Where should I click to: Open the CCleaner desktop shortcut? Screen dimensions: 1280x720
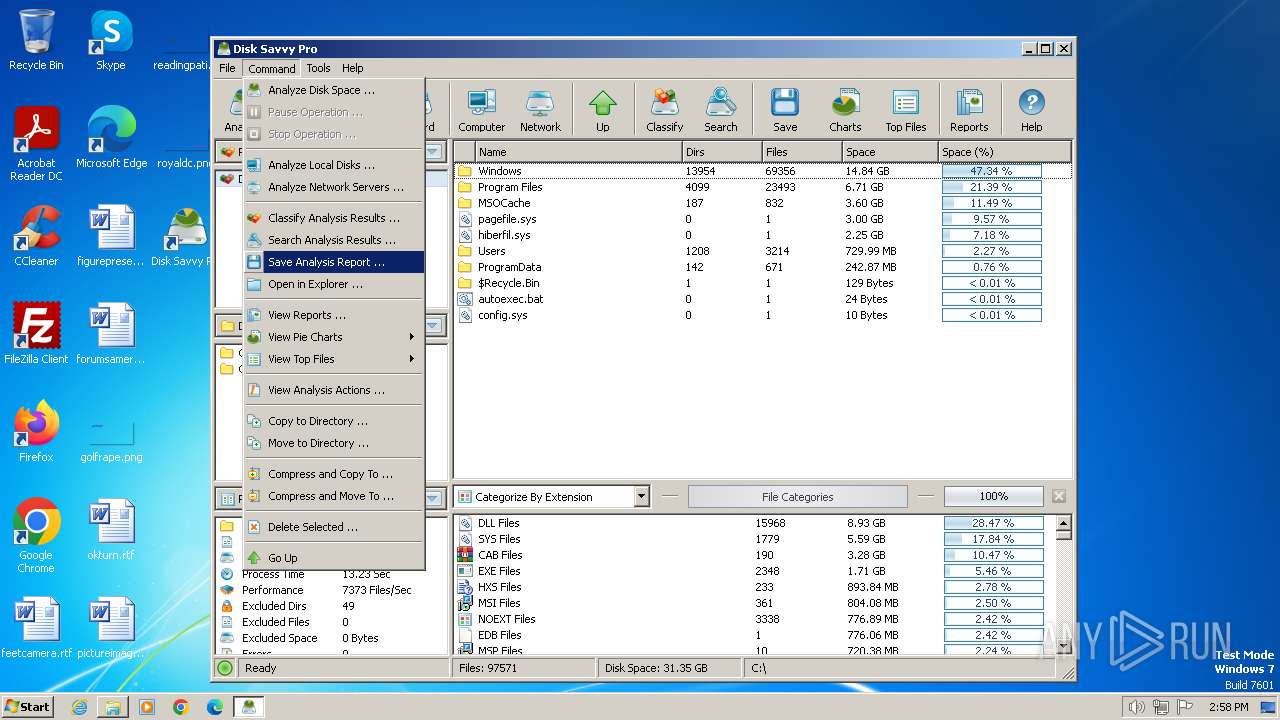coord(36,236)
